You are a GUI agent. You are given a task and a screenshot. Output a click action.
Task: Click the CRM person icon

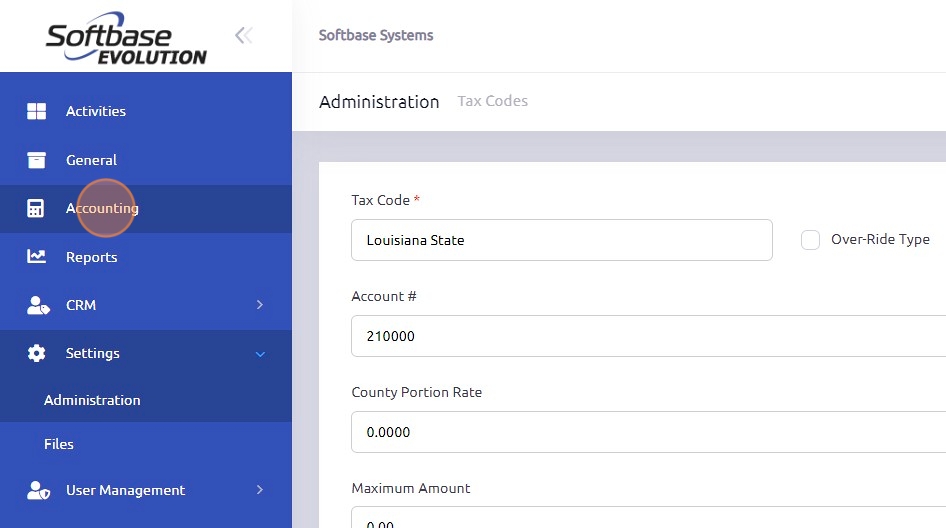[38, 305]
